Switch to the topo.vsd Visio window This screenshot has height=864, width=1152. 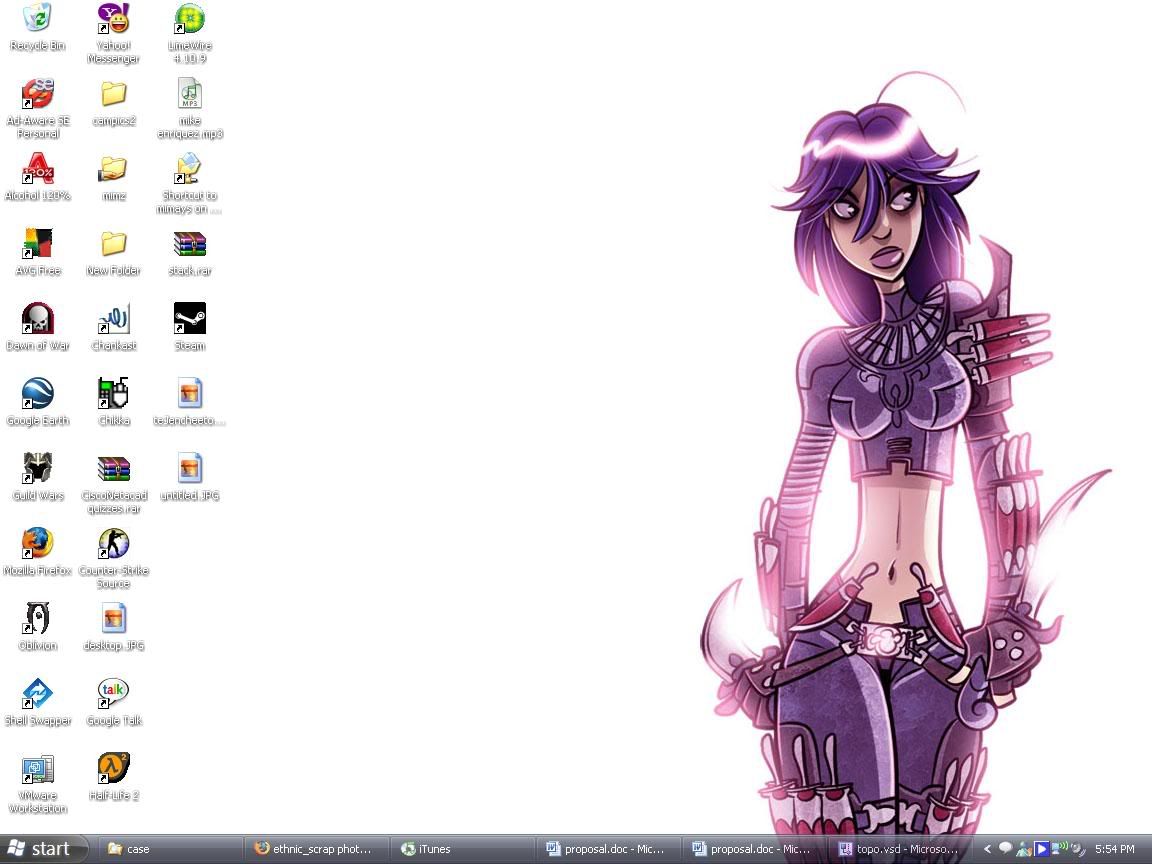coord(900,849)
